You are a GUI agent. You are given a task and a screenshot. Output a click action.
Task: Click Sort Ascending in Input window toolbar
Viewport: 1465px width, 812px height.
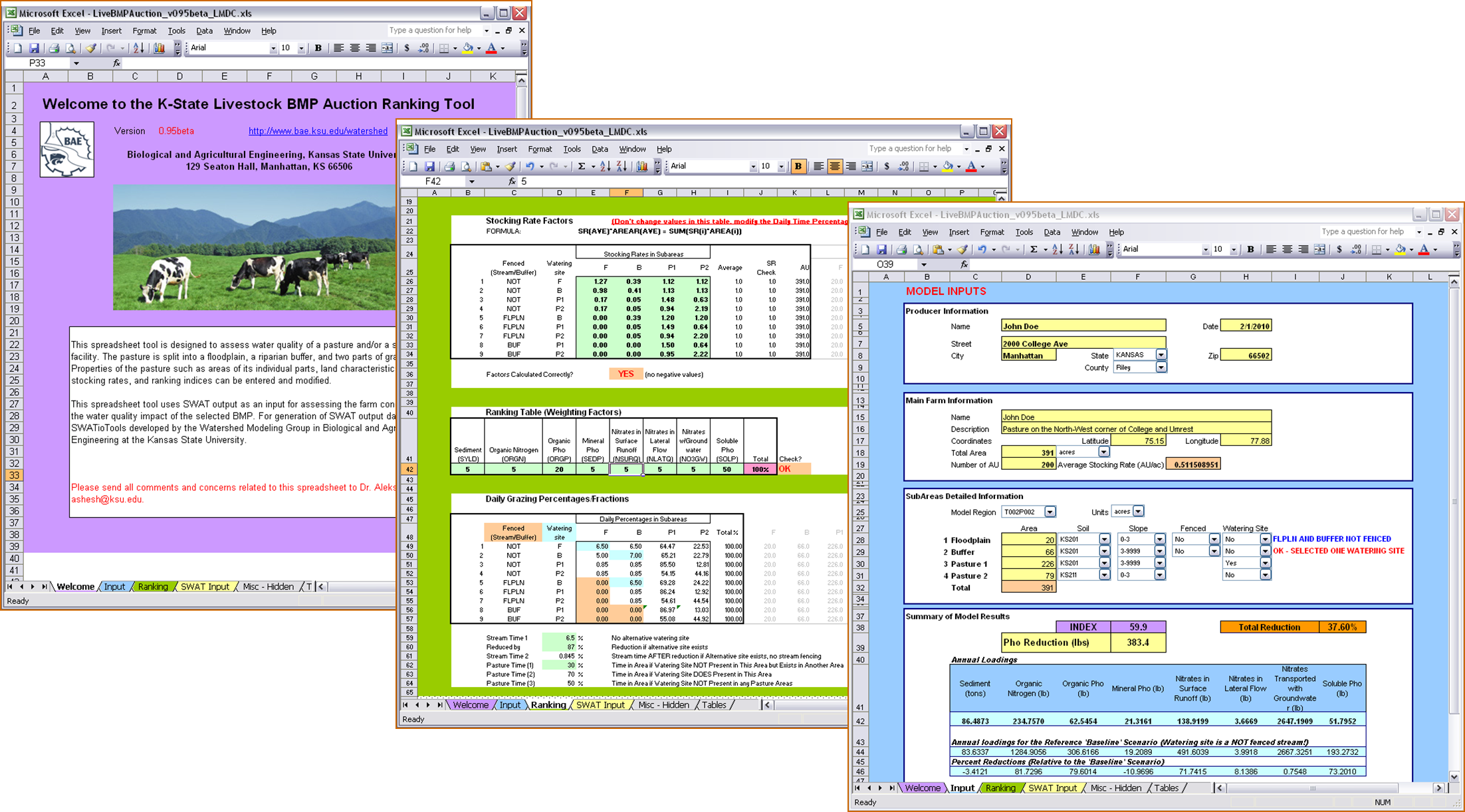pos(1057,250)
